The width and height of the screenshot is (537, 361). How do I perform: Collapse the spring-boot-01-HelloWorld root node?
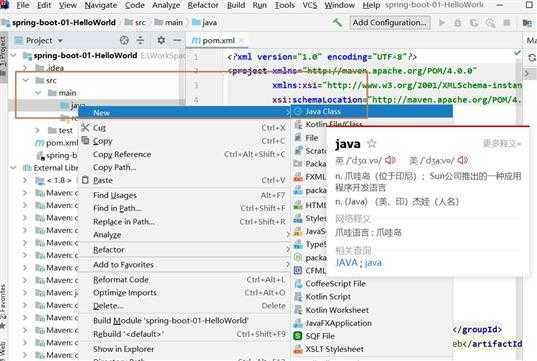click(x=14, y=55)
